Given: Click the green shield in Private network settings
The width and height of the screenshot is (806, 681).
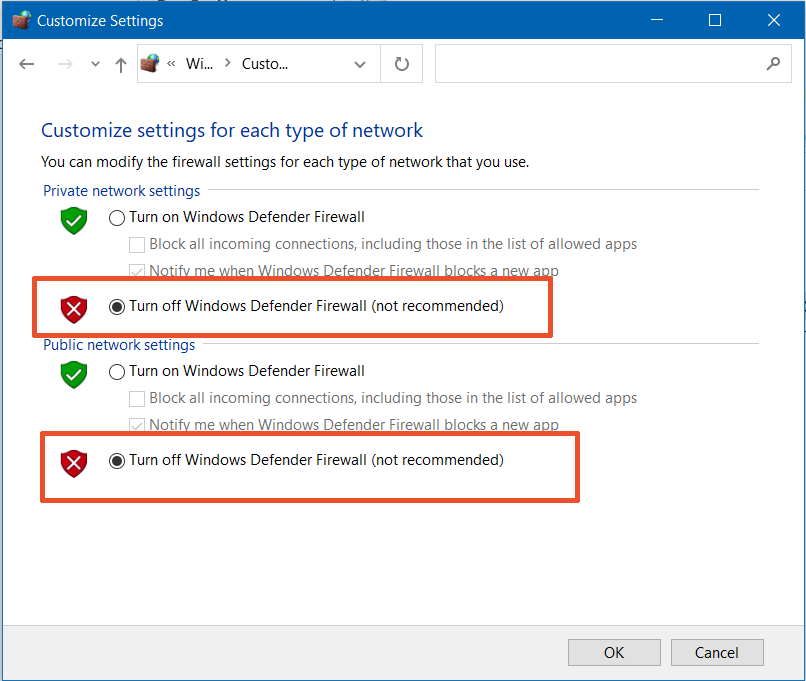Looking at the screenshot, I should click(x=74, y=220).
